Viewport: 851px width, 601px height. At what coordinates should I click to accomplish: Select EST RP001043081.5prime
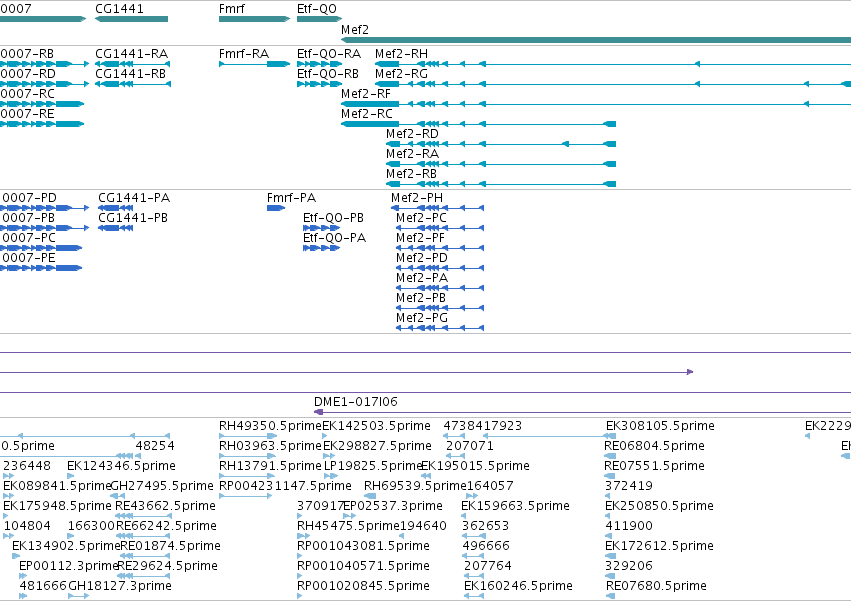tap(364, 546)
